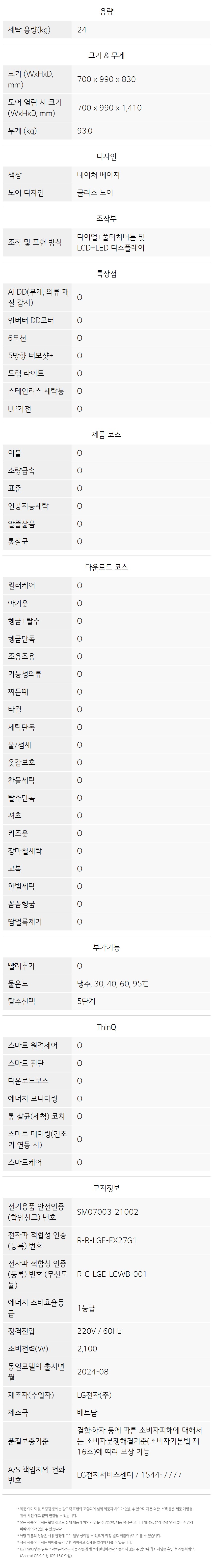Click the 제품 코스 section header
Viewport: 213px width, 1568px height.
tap(106, 435)
